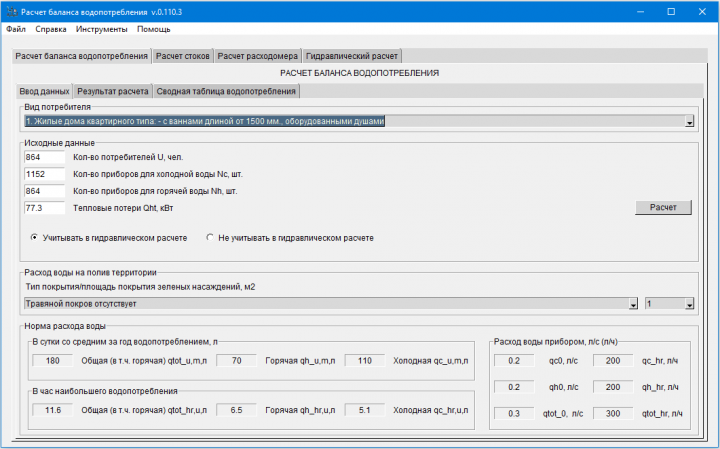Click Горячая qh_hr,u,л label

(x=300, y=410)
